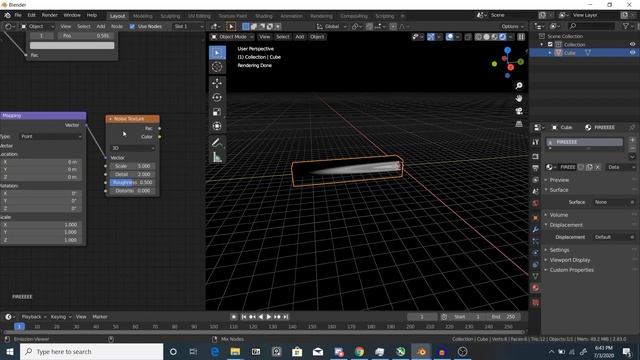Expand the Viewport Display panel

[569, 260]
